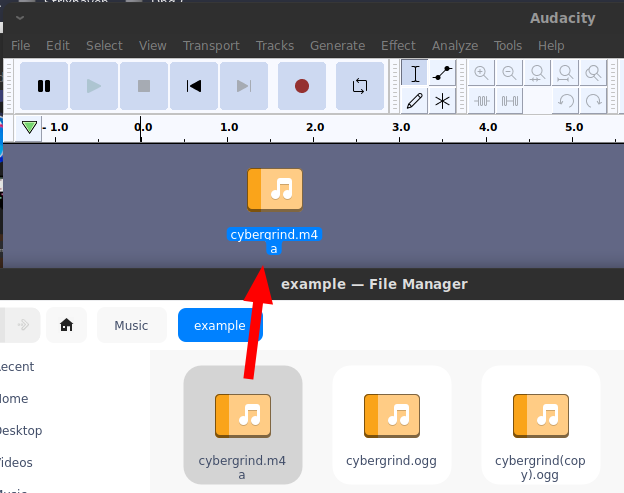Open the Tools menu
624x493 pixels.
(x=508, y=46)
